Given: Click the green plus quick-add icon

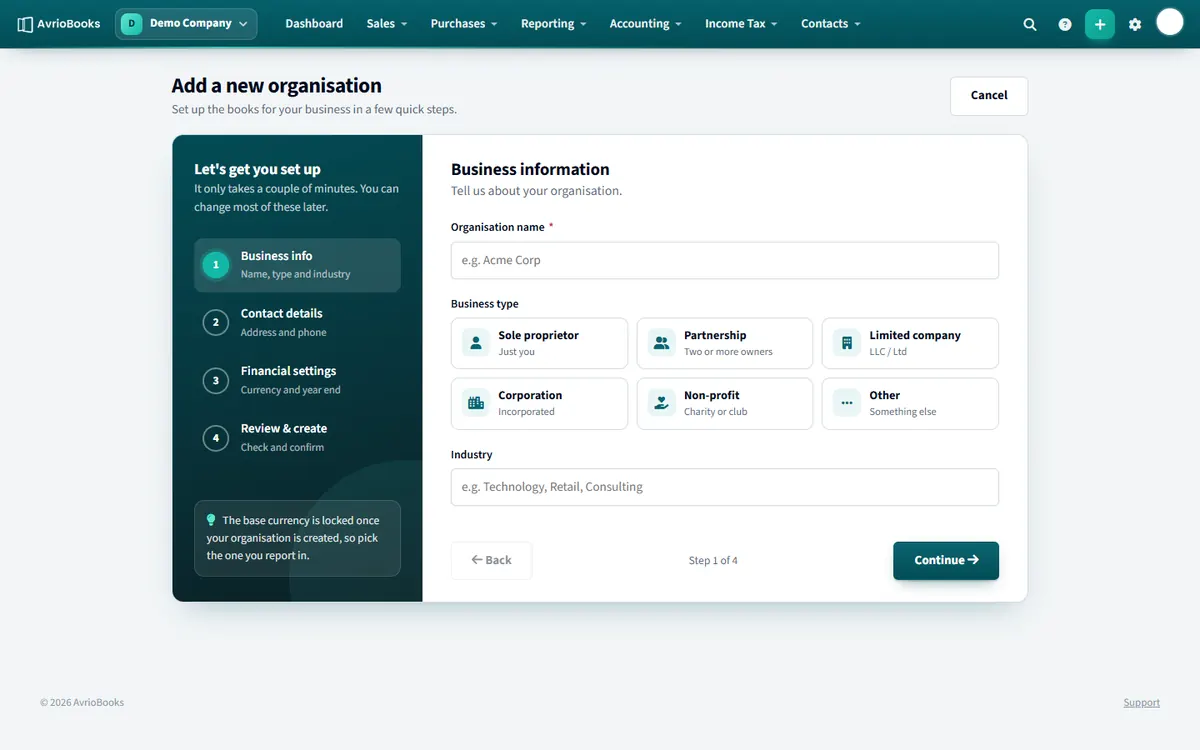Looking at the screenshot, I should tap(1100, 24).
